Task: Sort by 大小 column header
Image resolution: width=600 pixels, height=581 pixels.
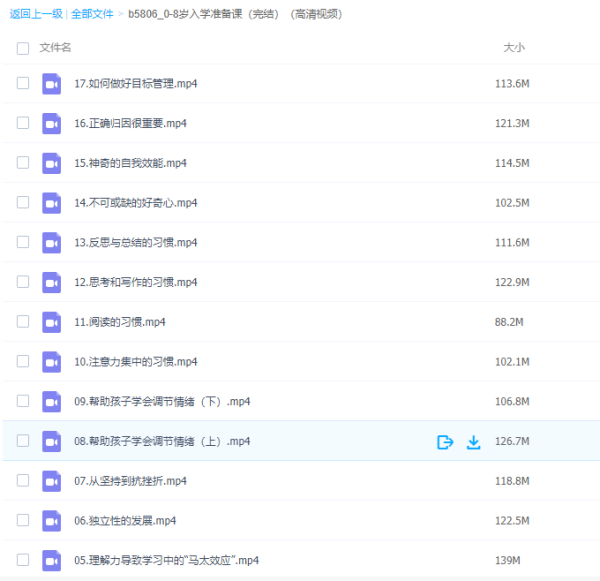Action: [513, 48]
